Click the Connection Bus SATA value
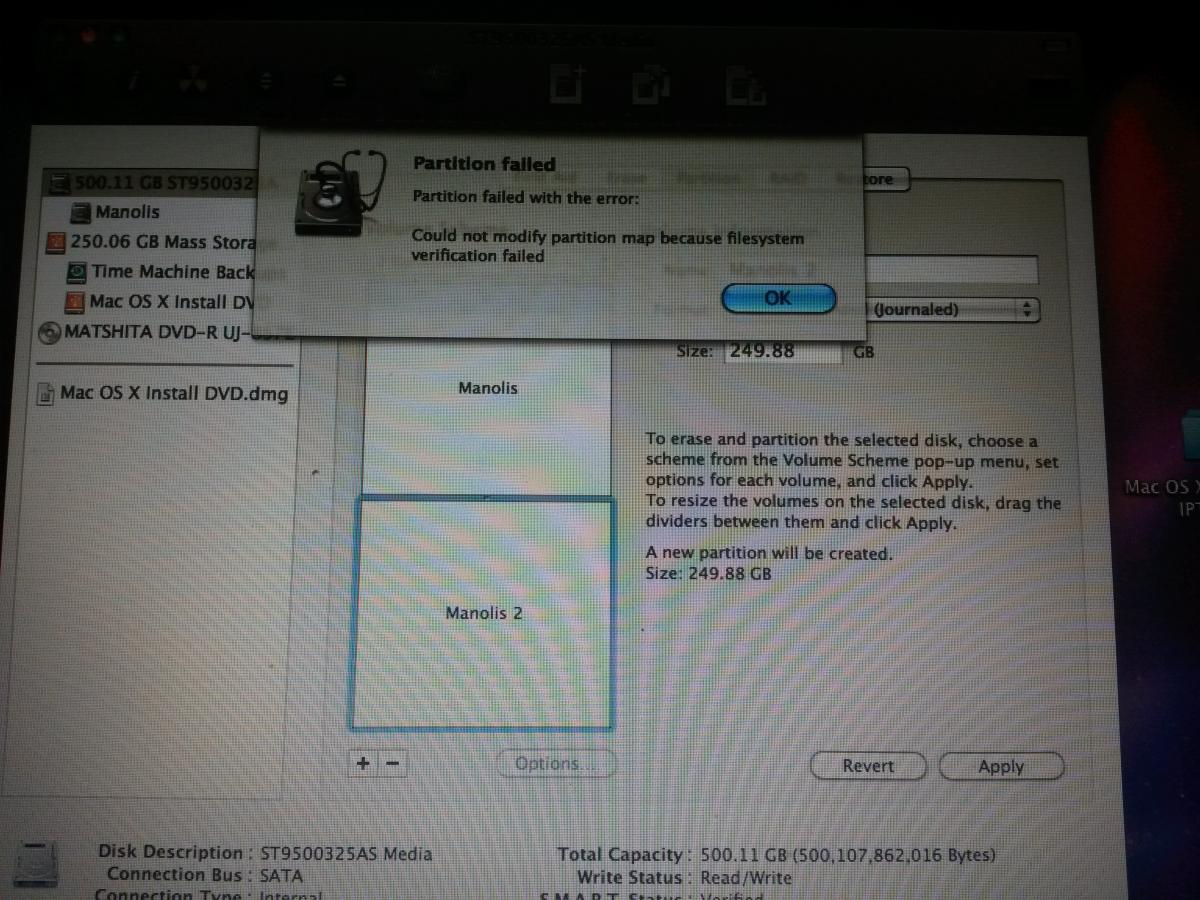This screenshot has width=1200, height=900. click(281, 875)
